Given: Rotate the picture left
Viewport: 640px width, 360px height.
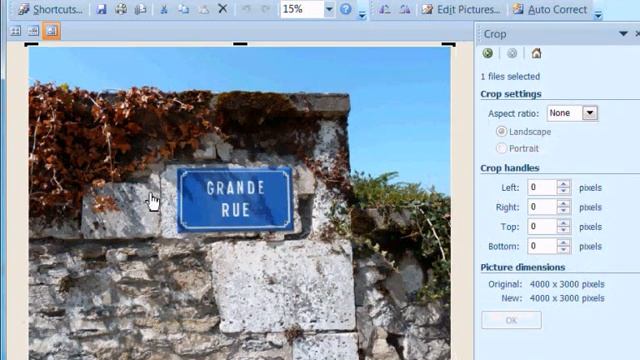Looking at the screenshot, I should 384,9.
